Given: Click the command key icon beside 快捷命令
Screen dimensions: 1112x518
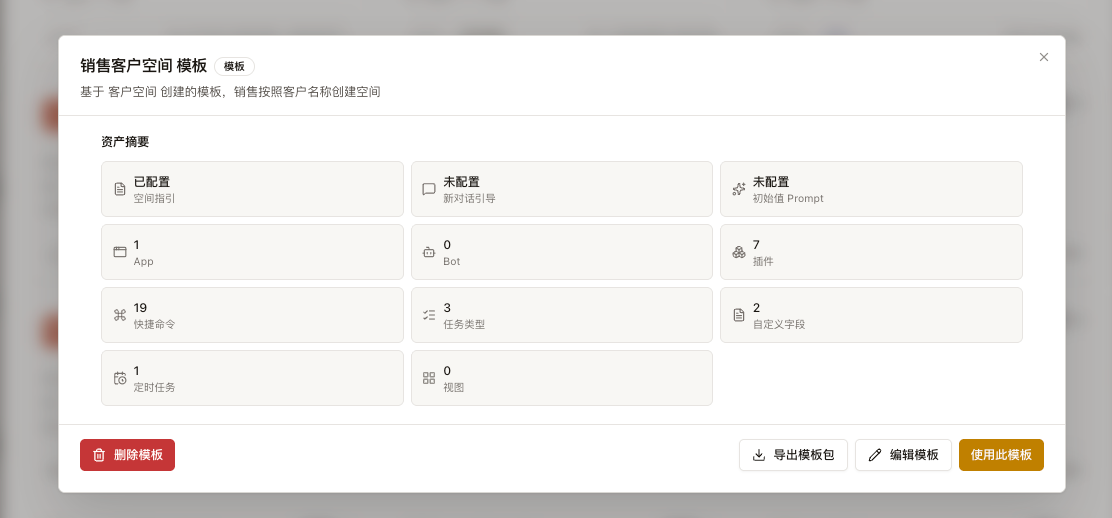Looking at the screenshot, I should 120,315.
